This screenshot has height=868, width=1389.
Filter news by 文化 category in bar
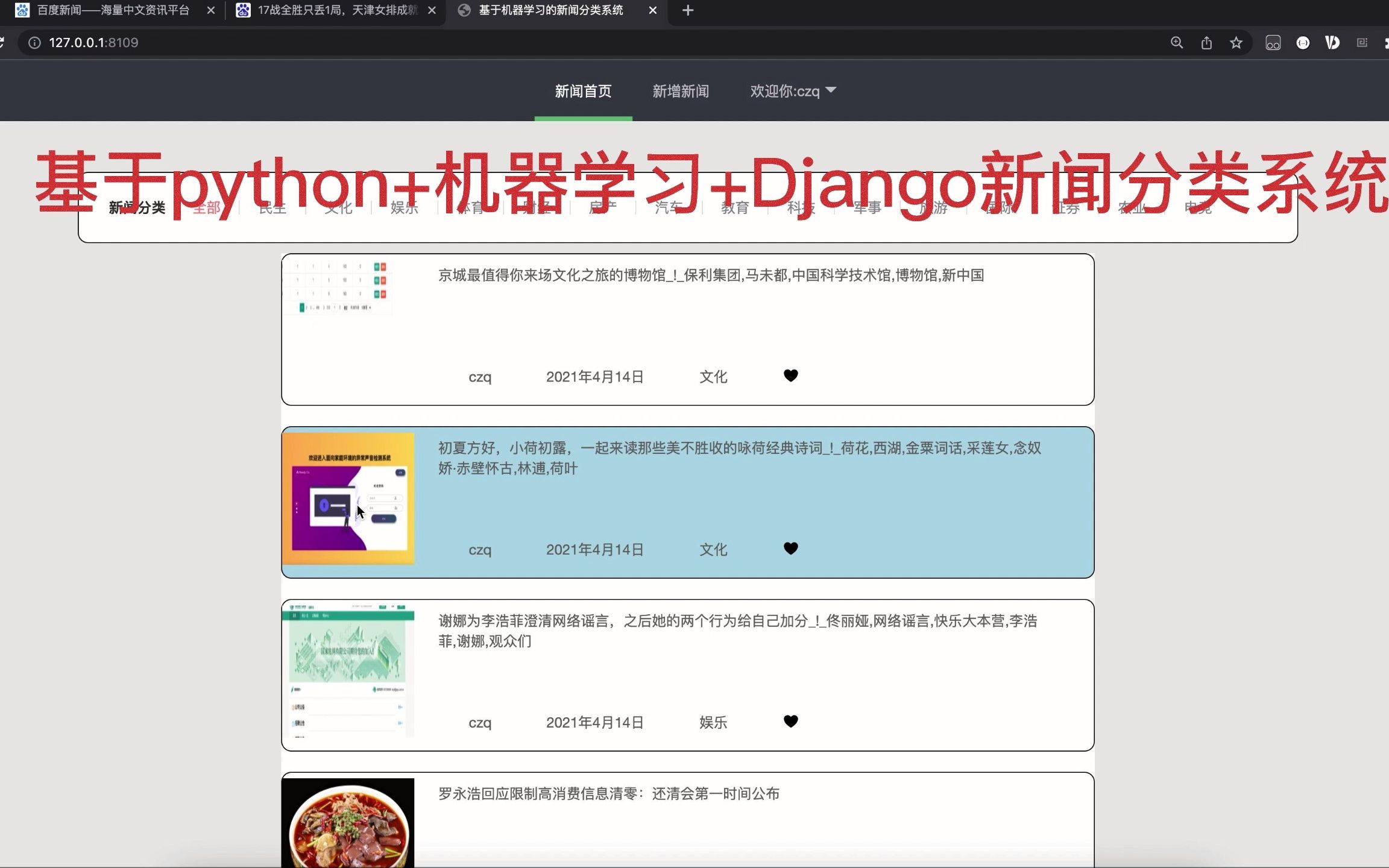(338, 208)
